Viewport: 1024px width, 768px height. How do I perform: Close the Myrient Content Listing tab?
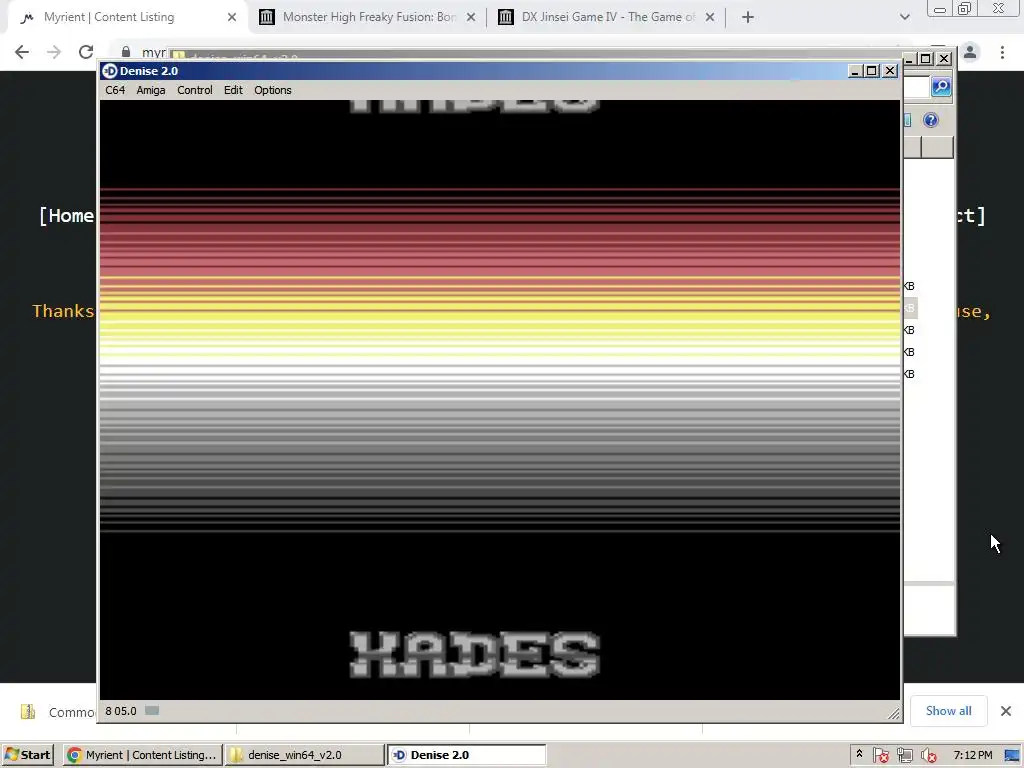point(232,17)
